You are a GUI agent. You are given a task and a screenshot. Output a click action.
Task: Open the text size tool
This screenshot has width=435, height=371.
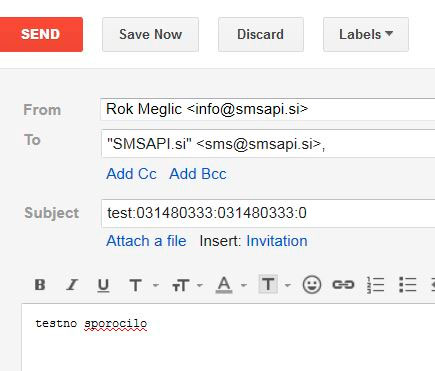click(x=180, y=286)
